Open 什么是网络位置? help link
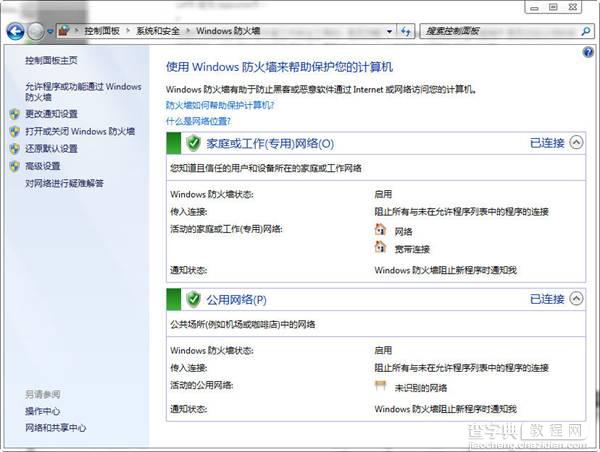 pos(198,122)
